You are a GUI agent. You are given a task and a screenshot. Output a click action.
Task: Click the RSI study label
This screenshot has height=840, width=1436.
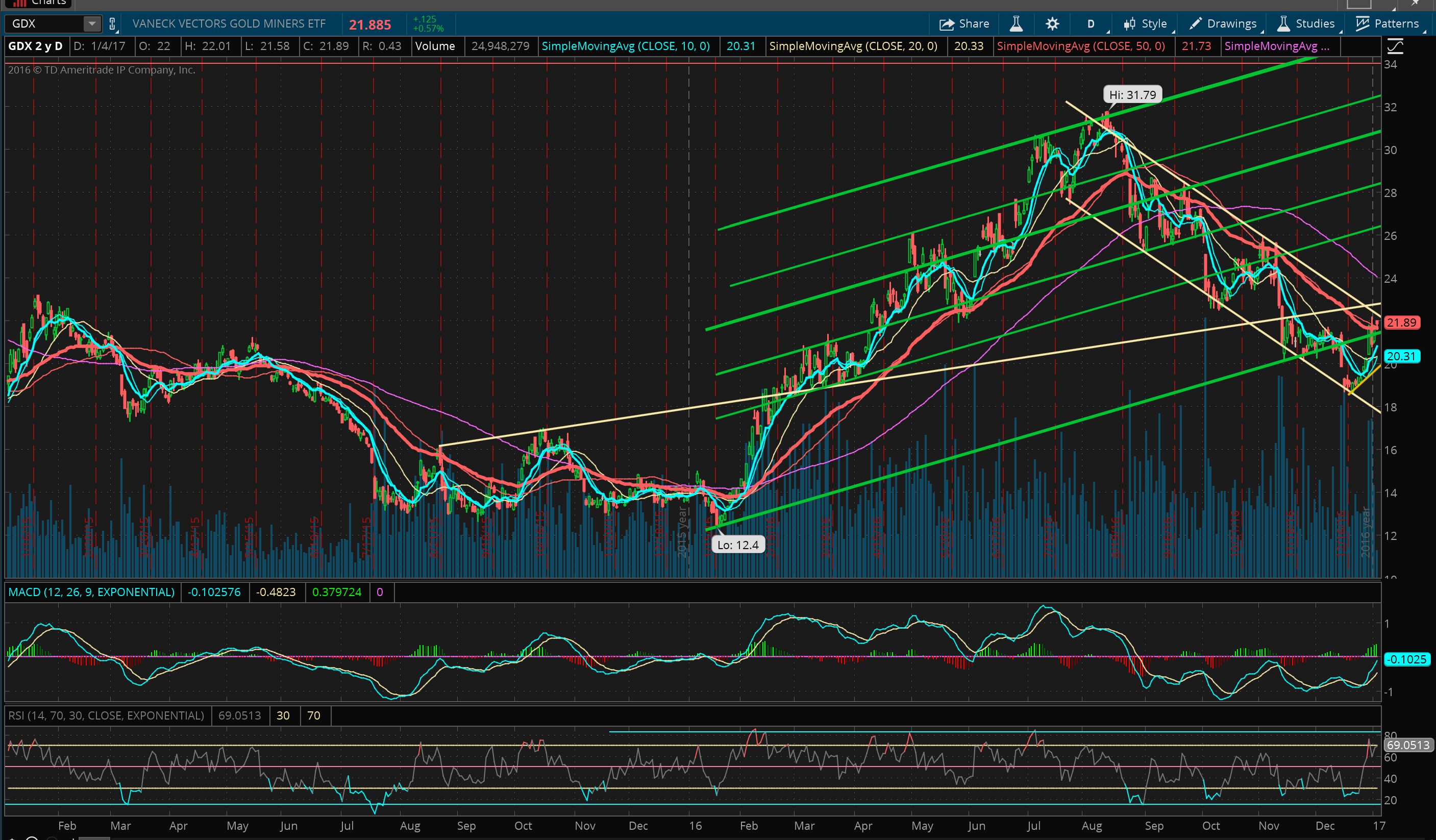(106, 715)
